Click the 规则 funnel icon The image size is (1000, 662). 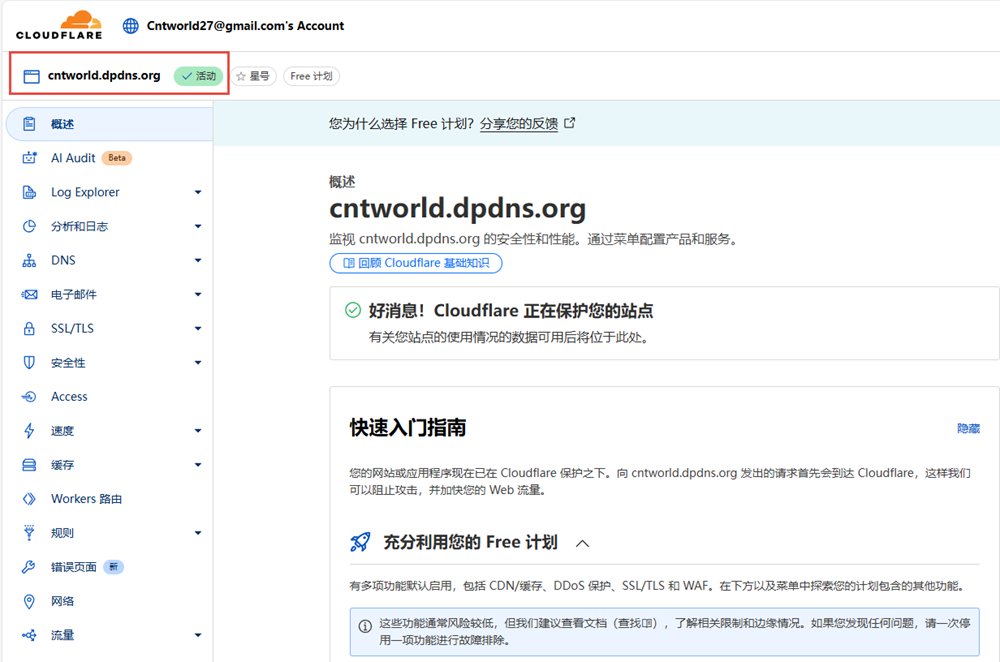tap(29, 533)
